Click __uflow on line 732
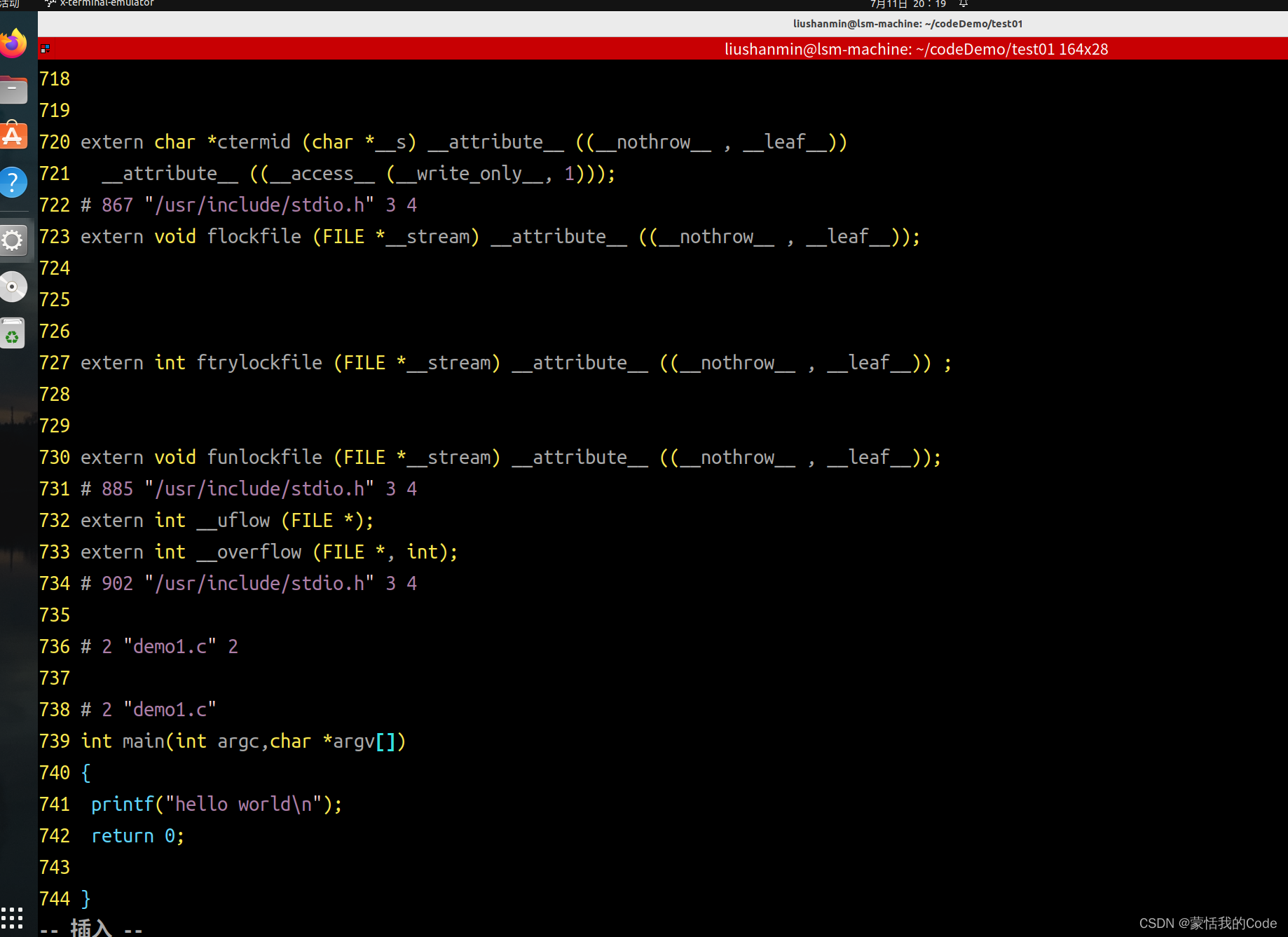The image size is (1288, 937). coord(233,521)
